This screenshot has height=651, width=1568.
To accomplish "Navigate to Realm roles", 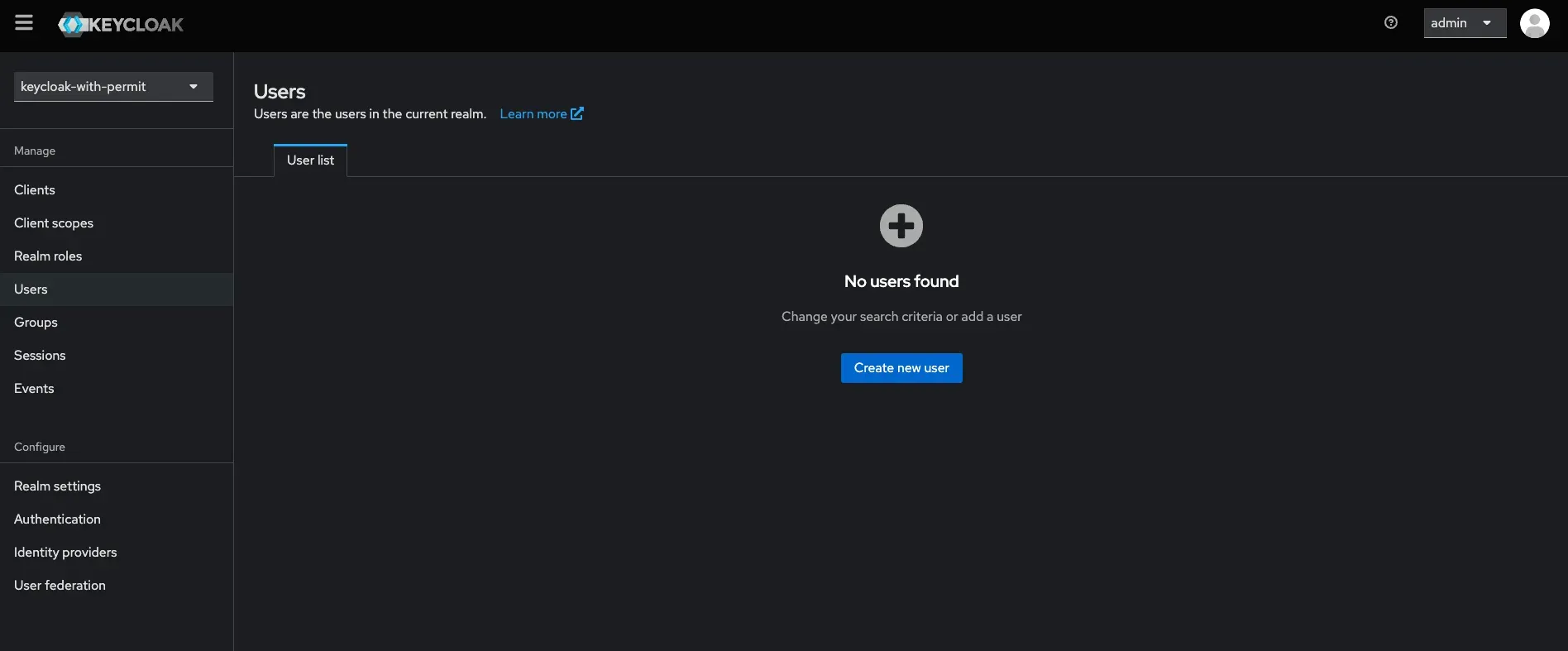I will coord(48,256).
